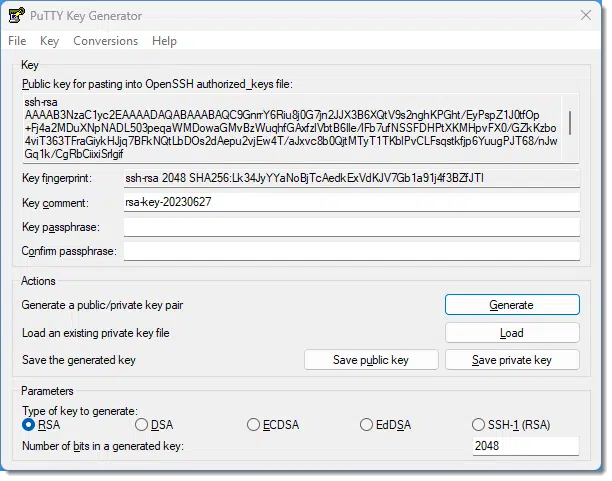Click 'Generate a public/private key pair' text
Image resolution: width=612 pixels, height=481 pixels.
(102, 305)
